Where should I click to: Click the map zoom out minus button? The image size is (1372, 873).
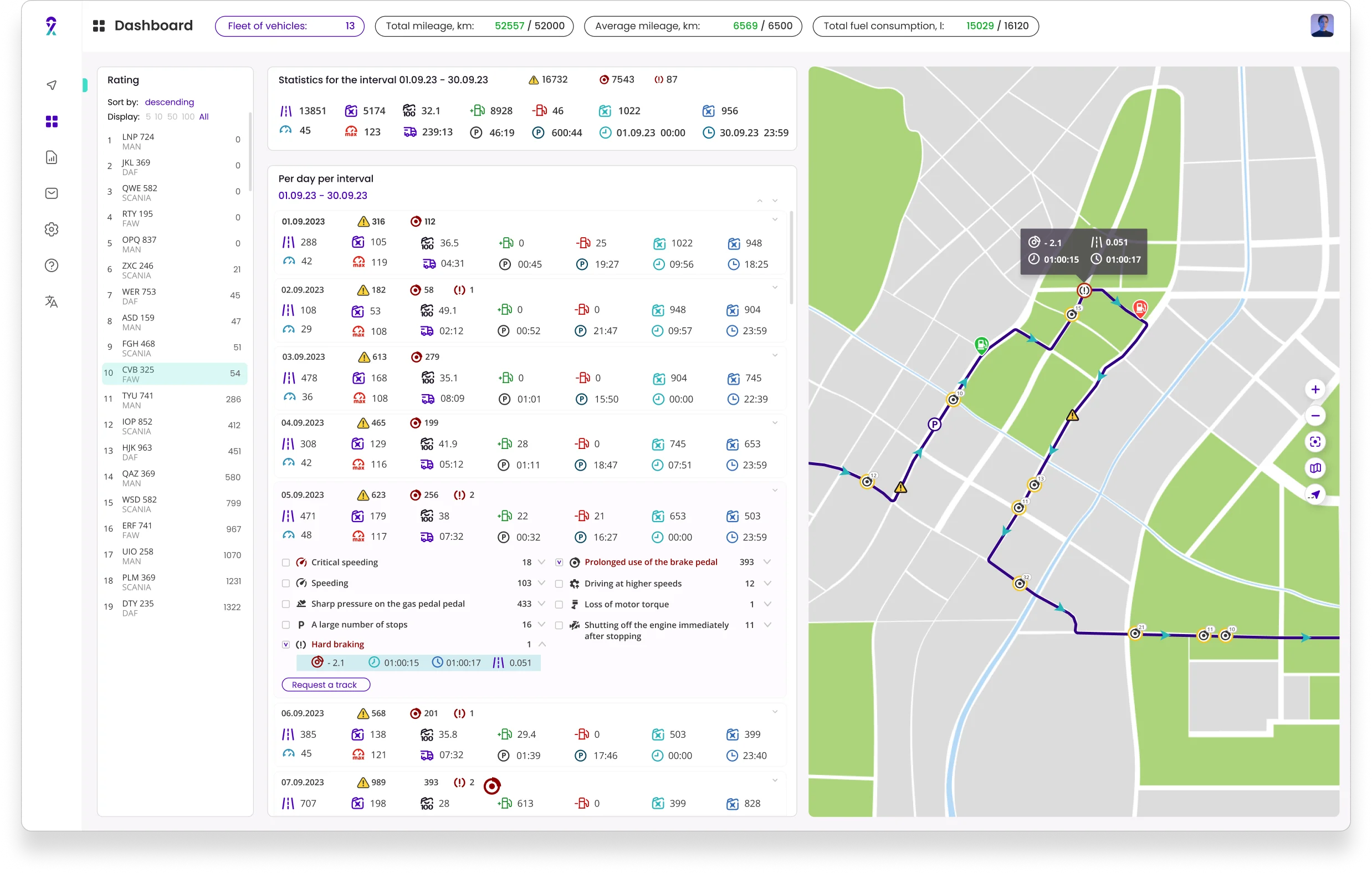1315,415
